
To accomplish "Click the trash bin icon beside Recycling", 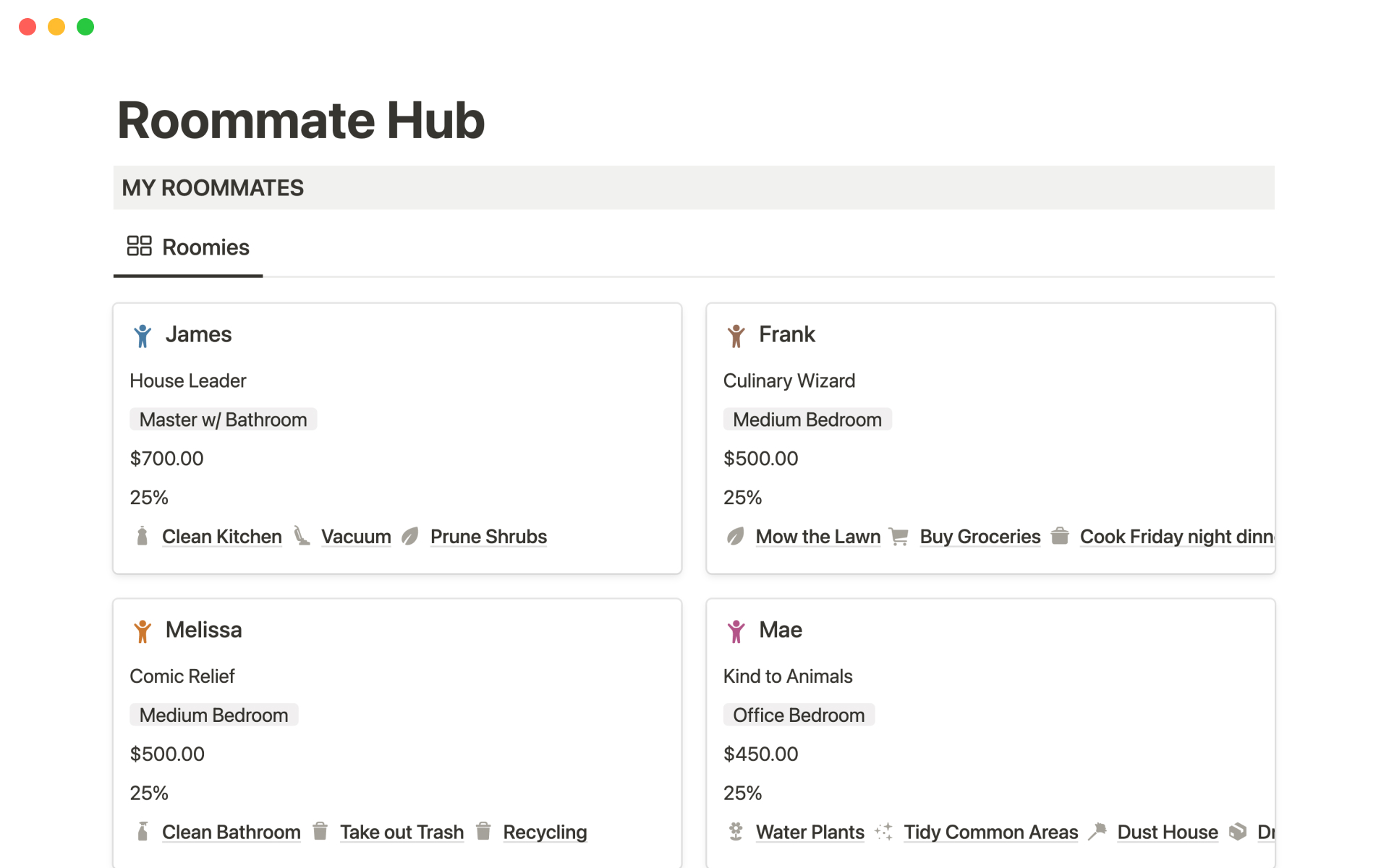I will tap(484, 832).
